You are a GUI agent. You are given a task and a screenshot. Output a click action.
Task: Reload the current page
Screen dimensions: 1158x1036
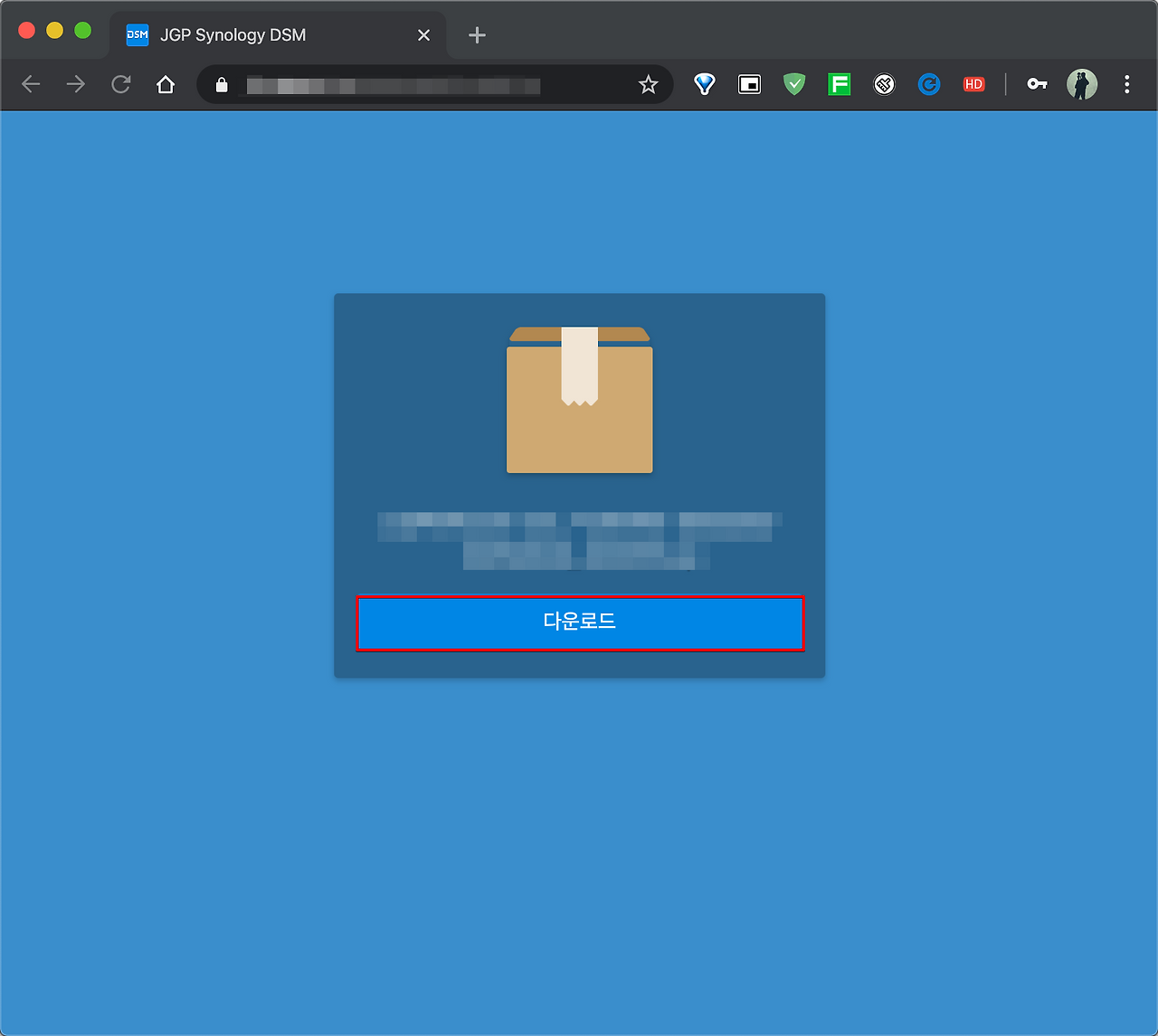click(120, 84)
